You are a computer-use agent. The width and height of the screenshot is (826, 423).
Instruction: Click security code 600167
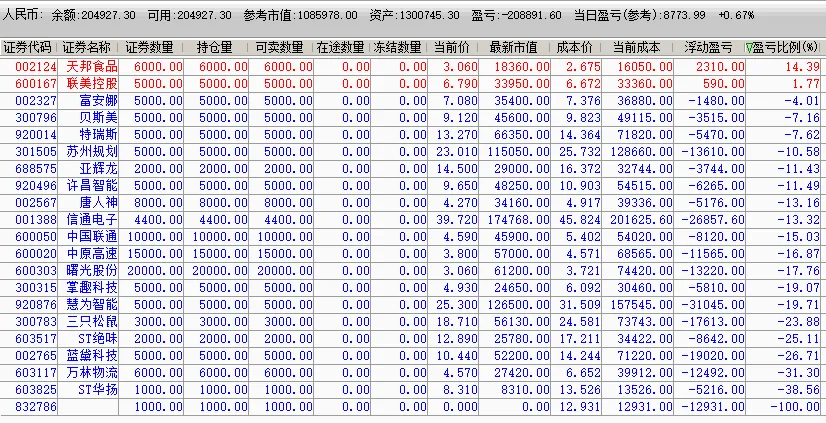pos(36,83)
